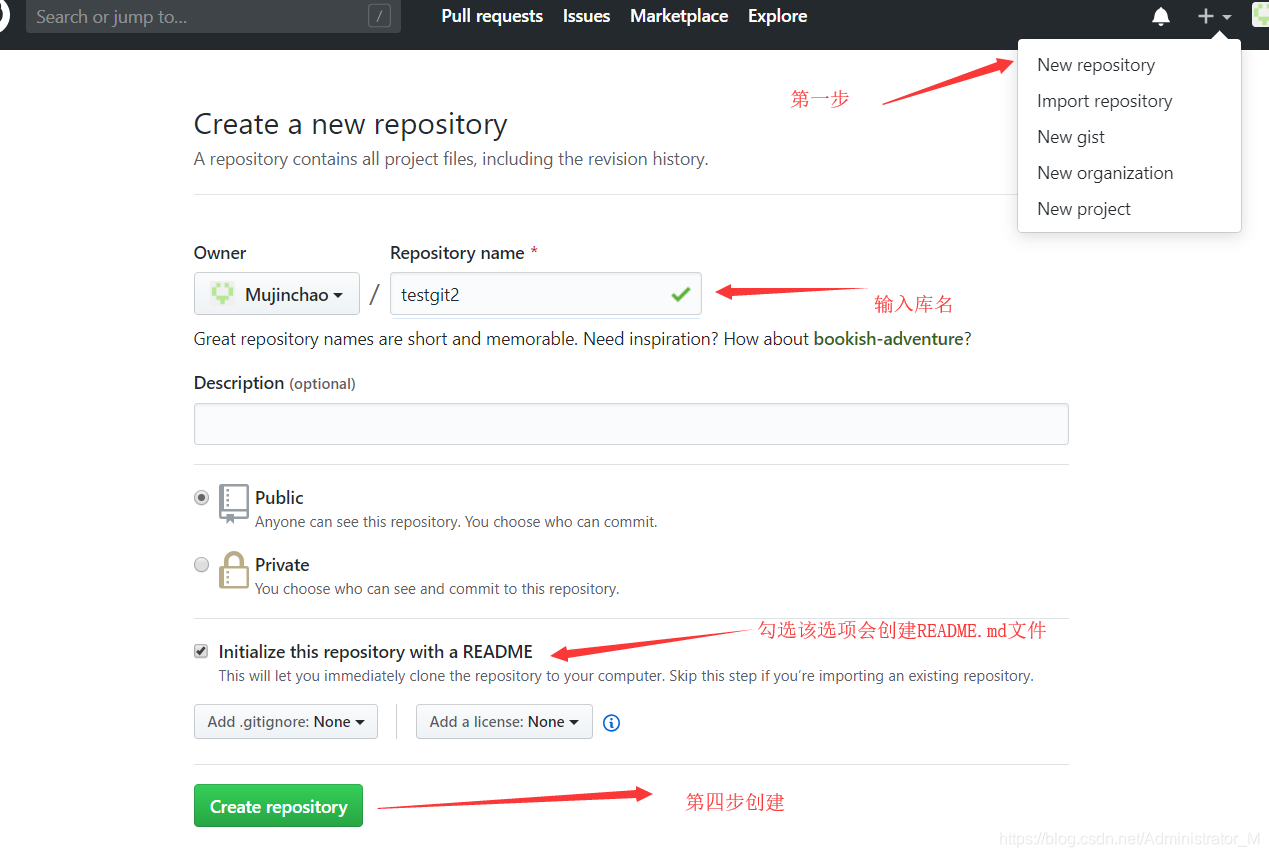Open the Add a license dropdown
The image size is (1269, 857).
coord(504,722)
